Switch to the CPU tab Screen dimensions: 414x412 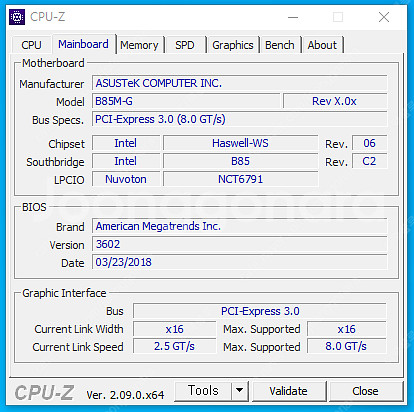[31, 45]
